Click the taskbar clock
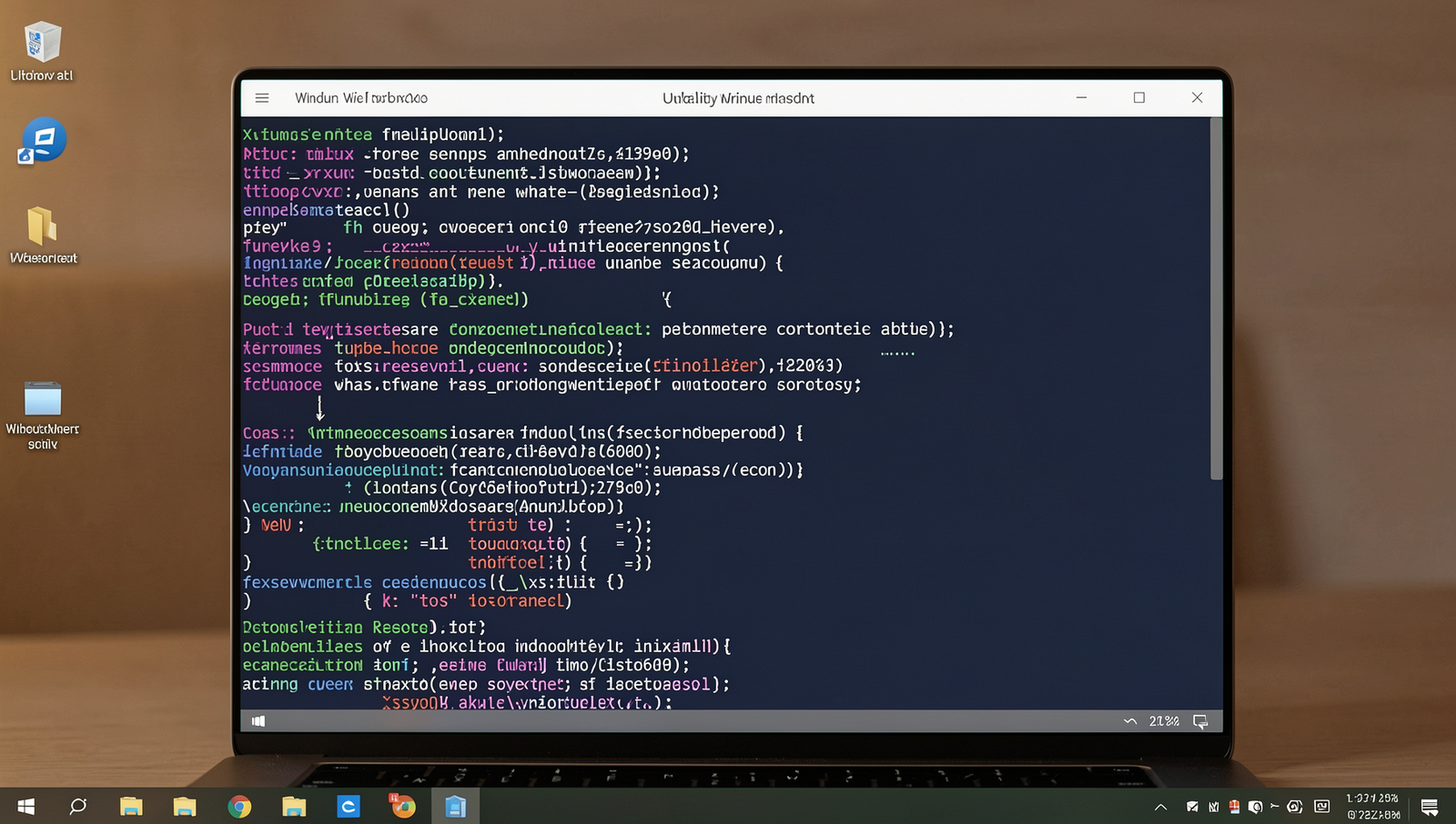 click(1373, 806)
